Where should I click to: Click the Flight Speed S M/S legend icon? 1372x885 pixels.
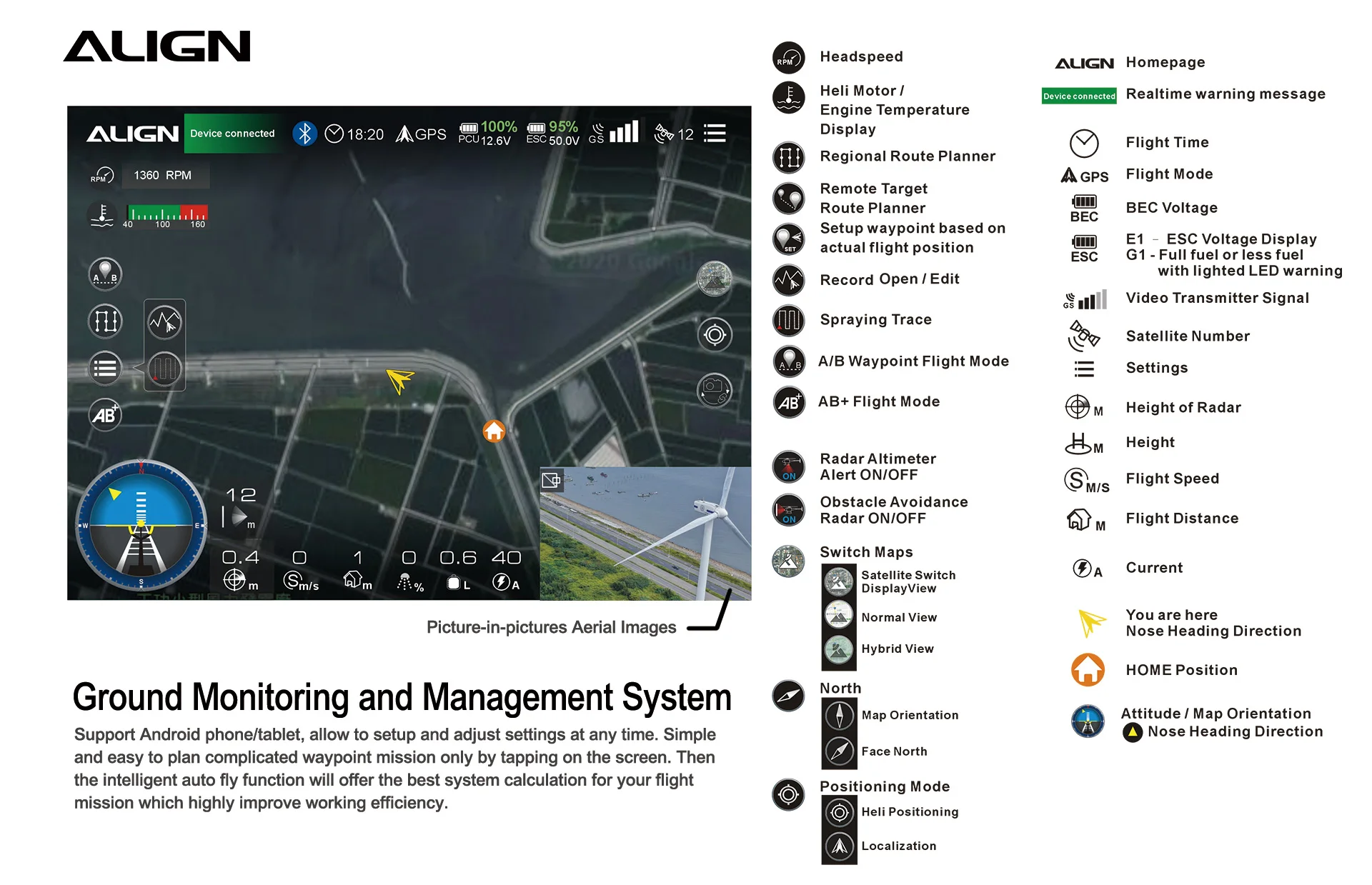(1086, 481)
